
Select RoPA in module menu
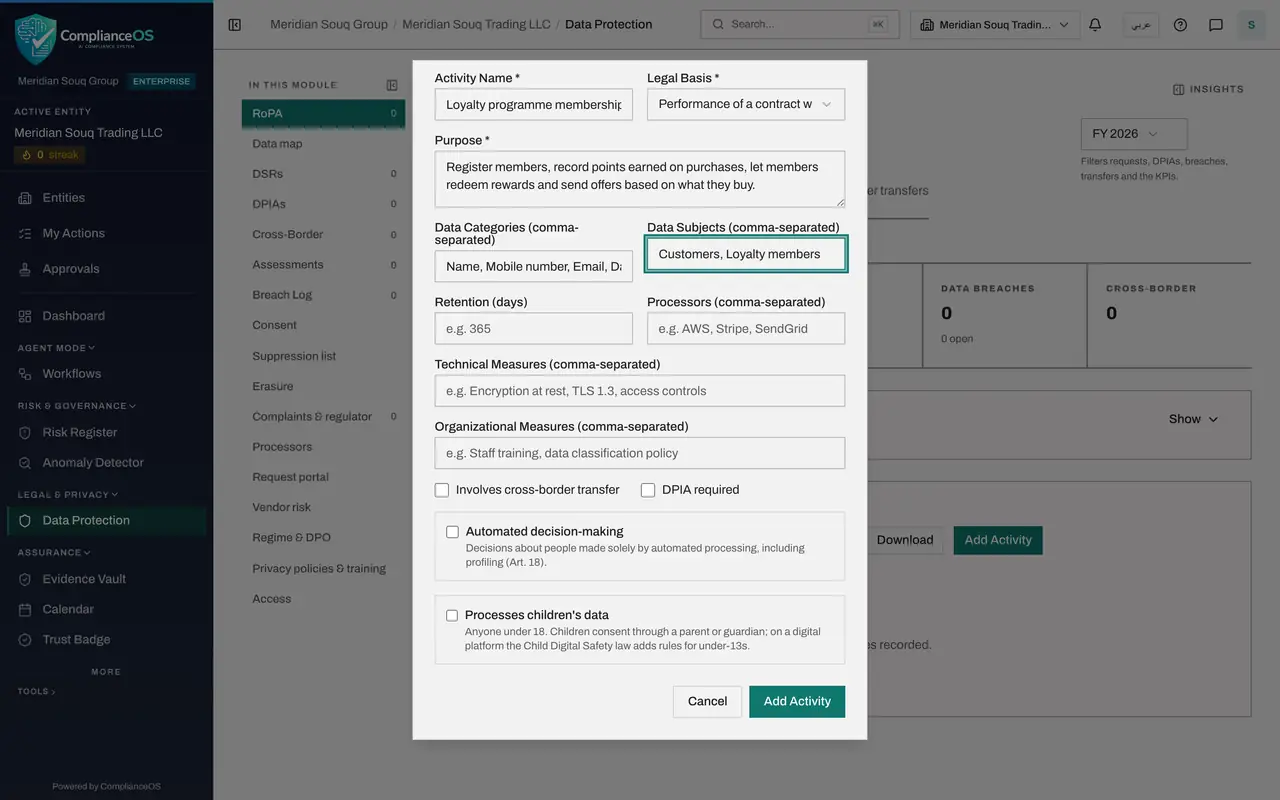(x=323, y=114)
